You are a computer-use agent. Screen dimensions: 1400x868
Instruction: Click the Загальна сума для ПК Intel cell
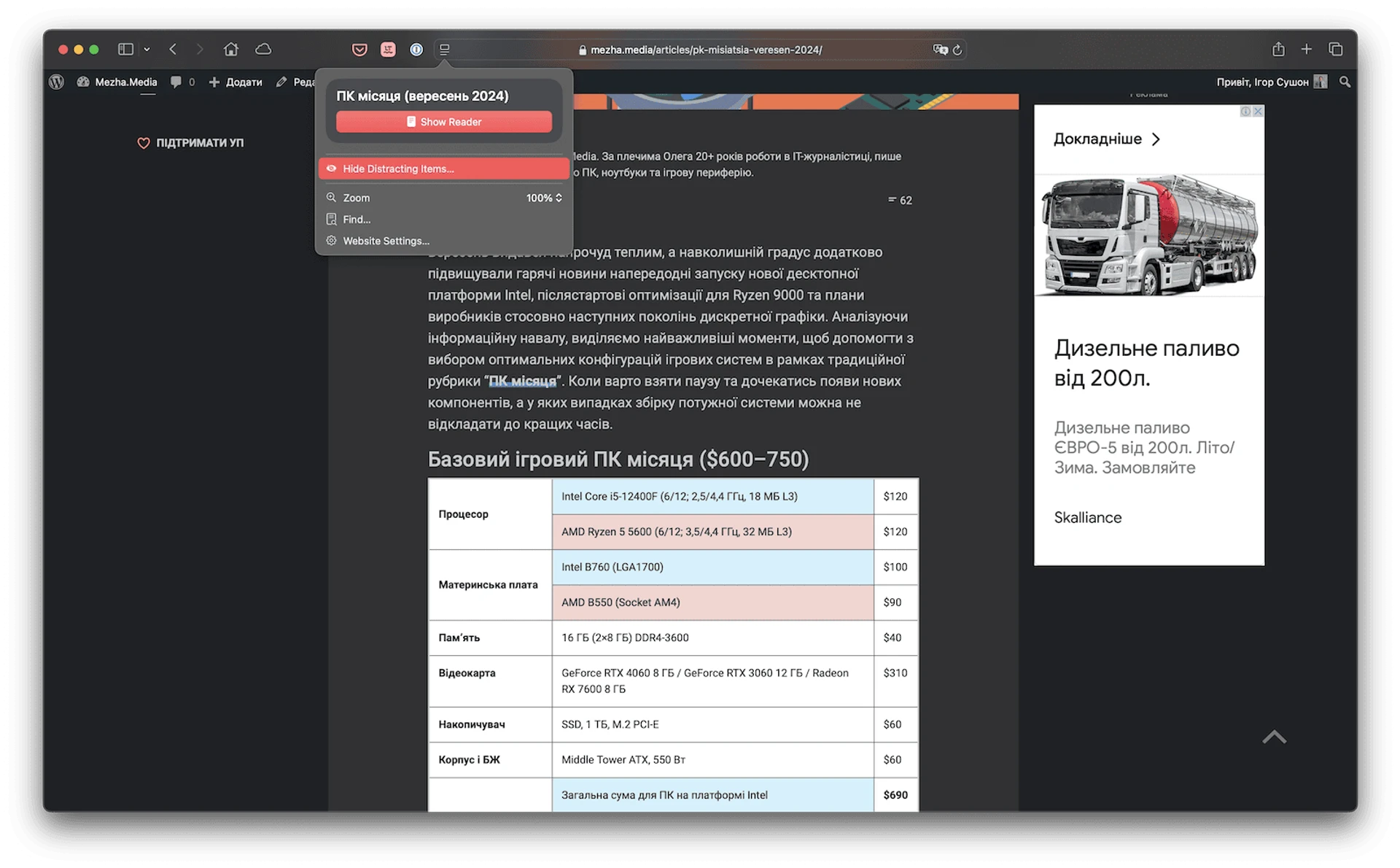(x=712, y=795)
